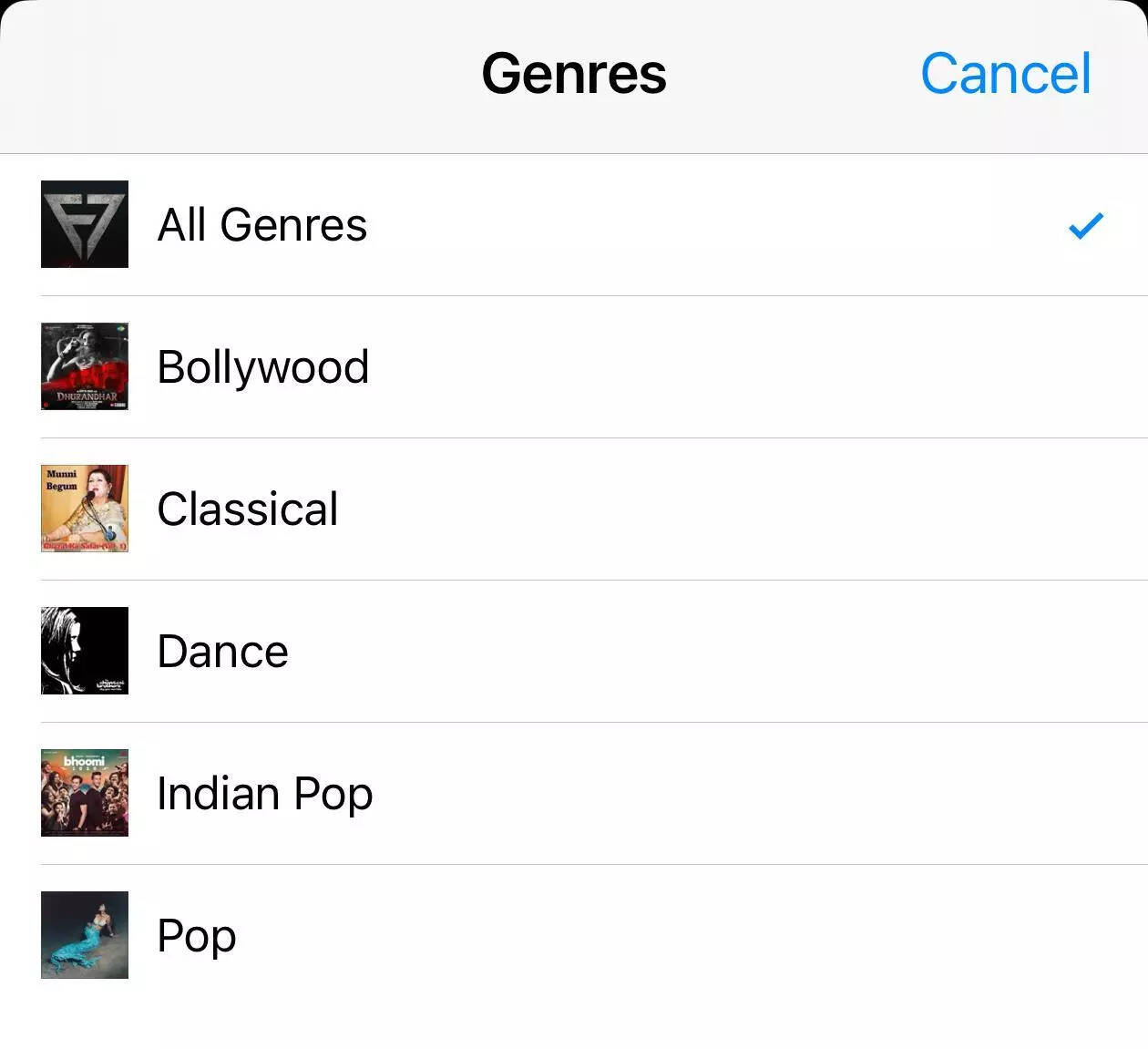Click the empty space below the Pop row
The image size is (1148, 1049).
[x=574, y=1016]
